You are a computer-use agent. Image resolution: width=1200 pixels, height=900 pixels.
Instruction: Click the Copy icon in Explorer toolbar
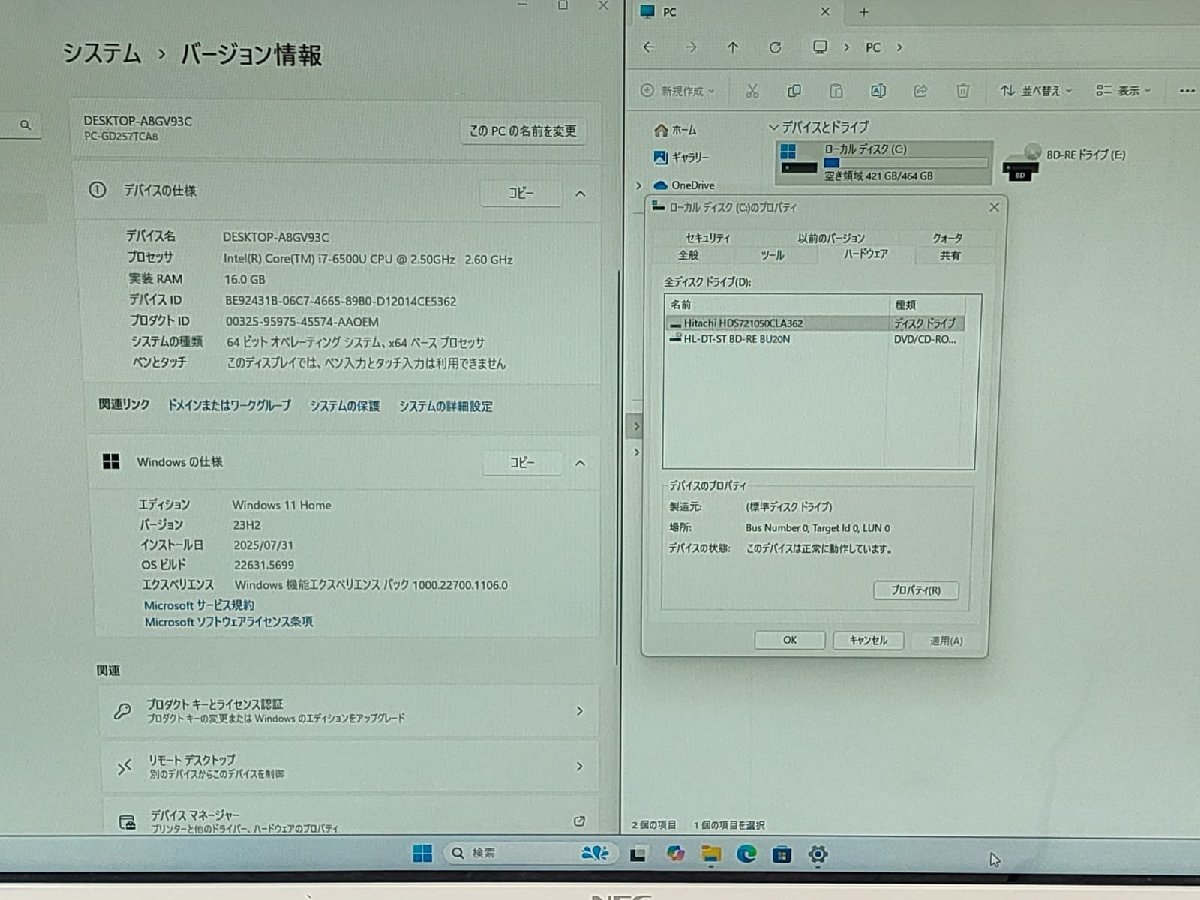tap(794, 91)
